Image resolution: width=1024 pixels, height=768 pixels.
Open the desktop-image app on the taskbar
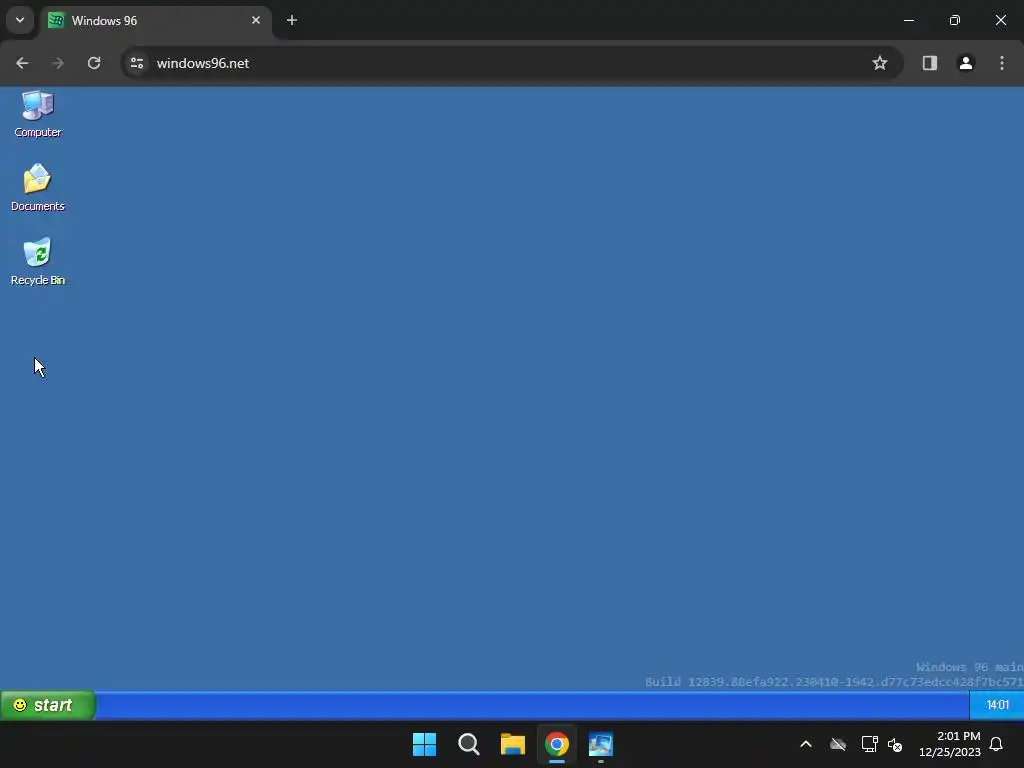click(601, 744)
